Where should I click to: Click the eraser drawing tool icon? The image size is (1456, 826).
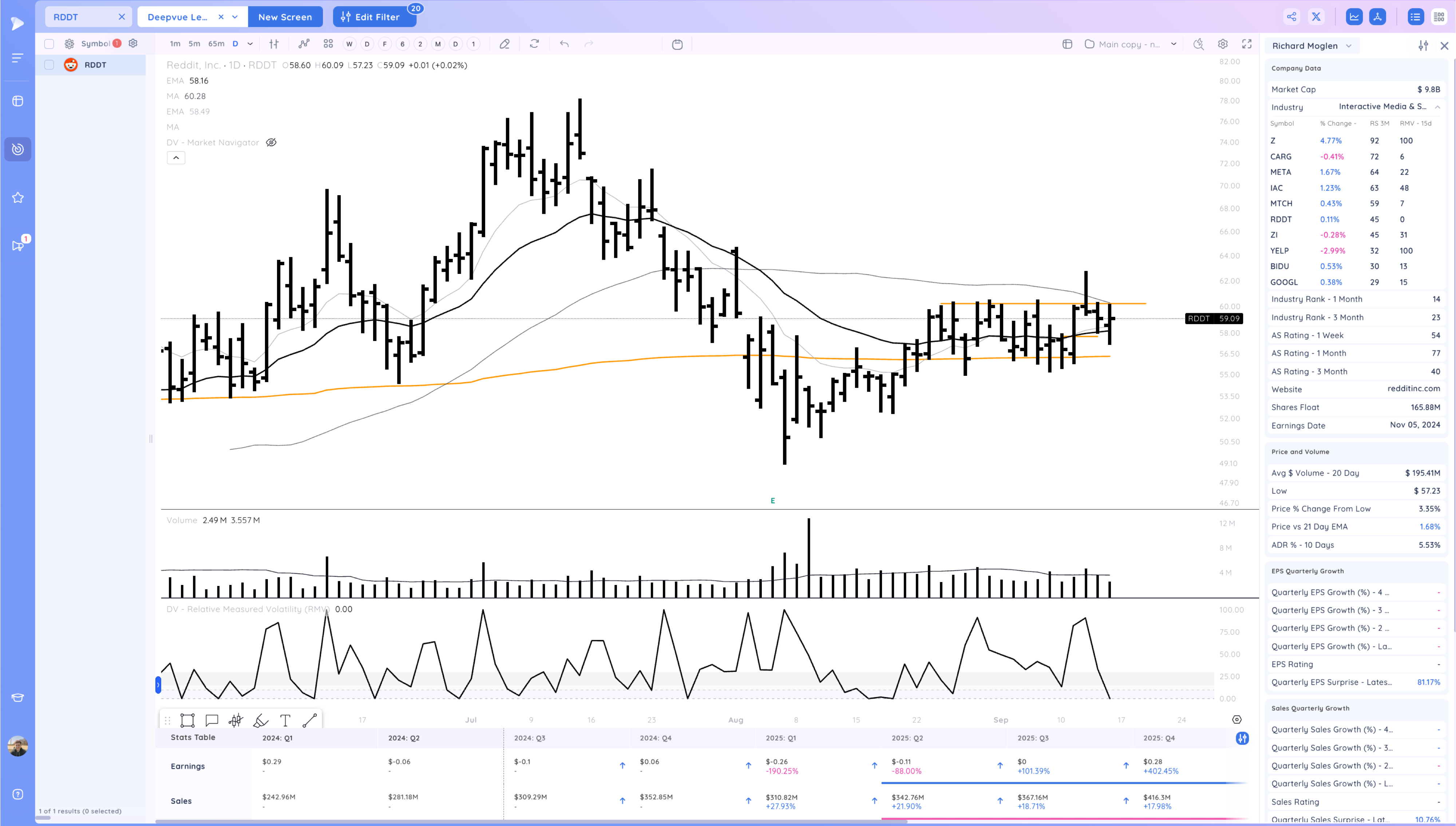(504, 44)
